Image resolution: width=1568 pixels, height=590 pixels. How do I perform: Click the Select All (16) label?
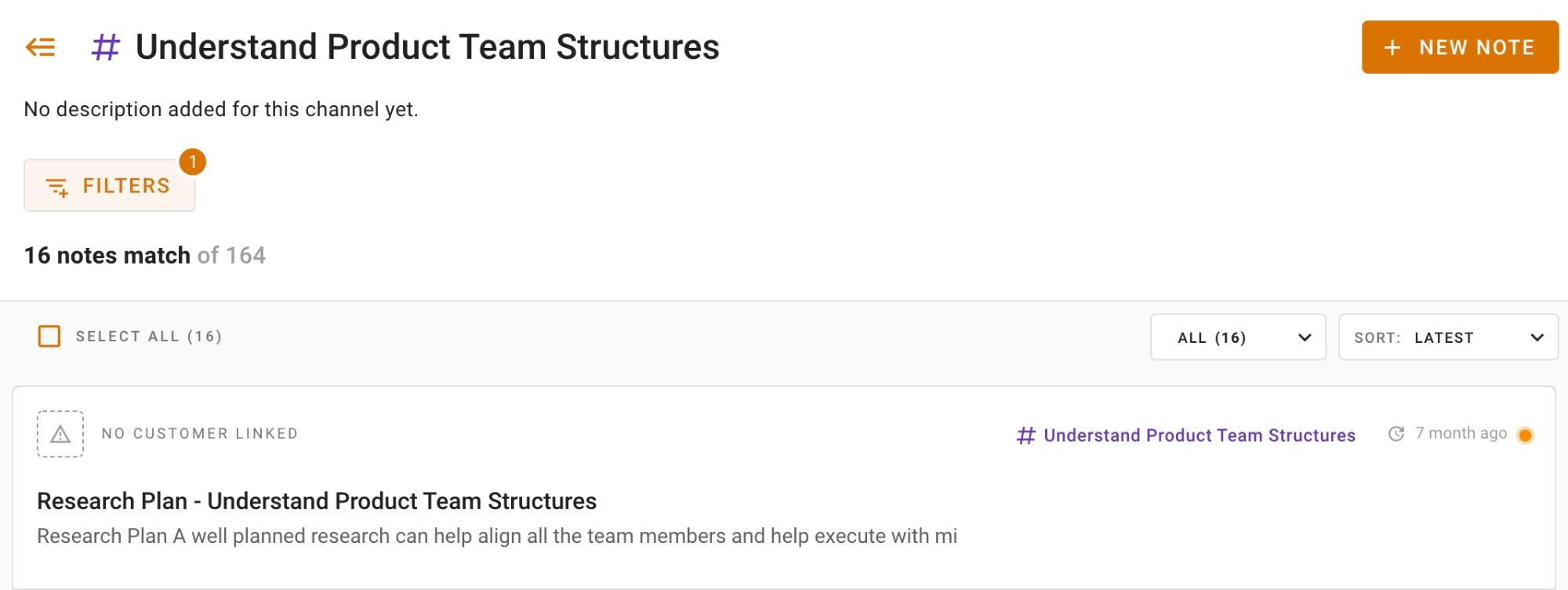coord(149,337)
